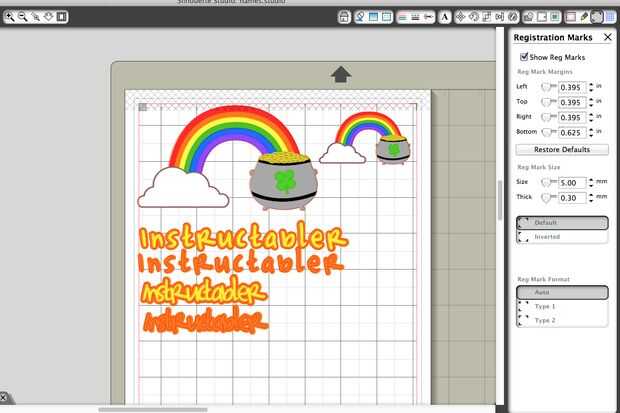Screen dimensions: 620x413
Task: Open the Grid settings icon
Action: point(611,17)
